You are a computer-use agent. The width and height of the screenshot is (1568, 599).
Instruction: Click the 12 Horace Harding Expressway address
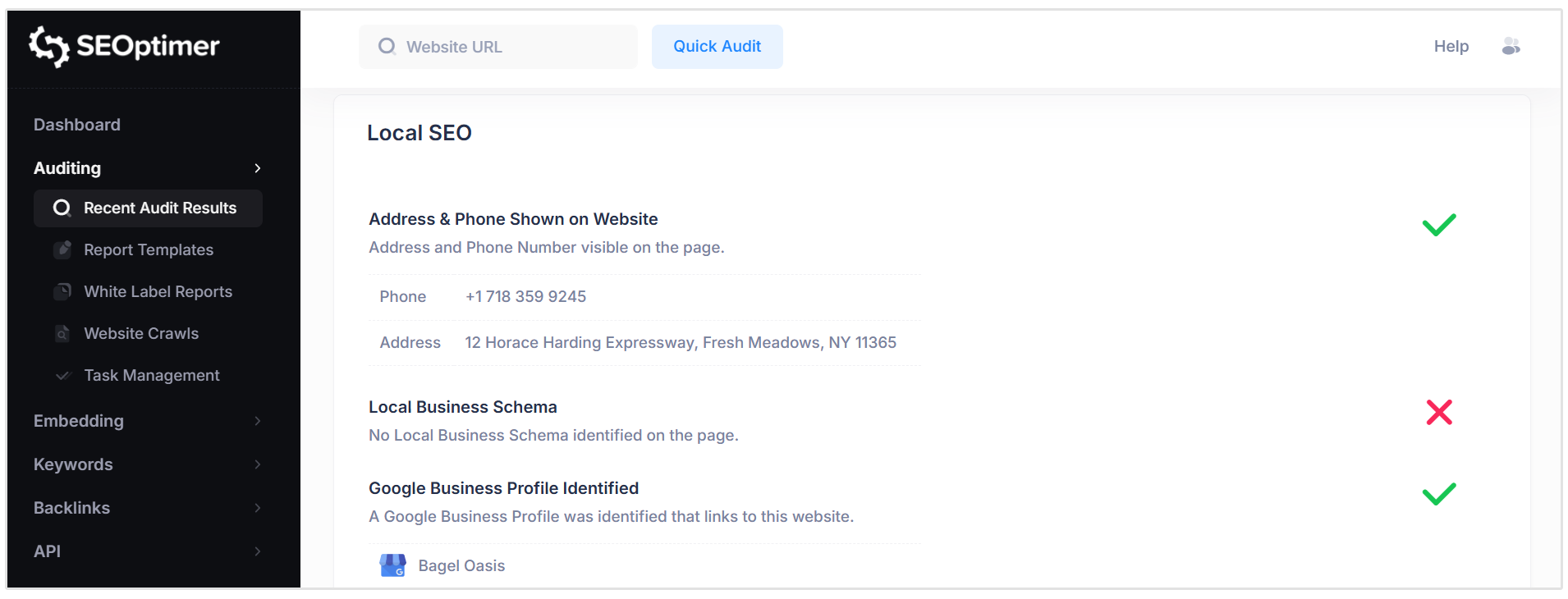[x=681, y=342]
